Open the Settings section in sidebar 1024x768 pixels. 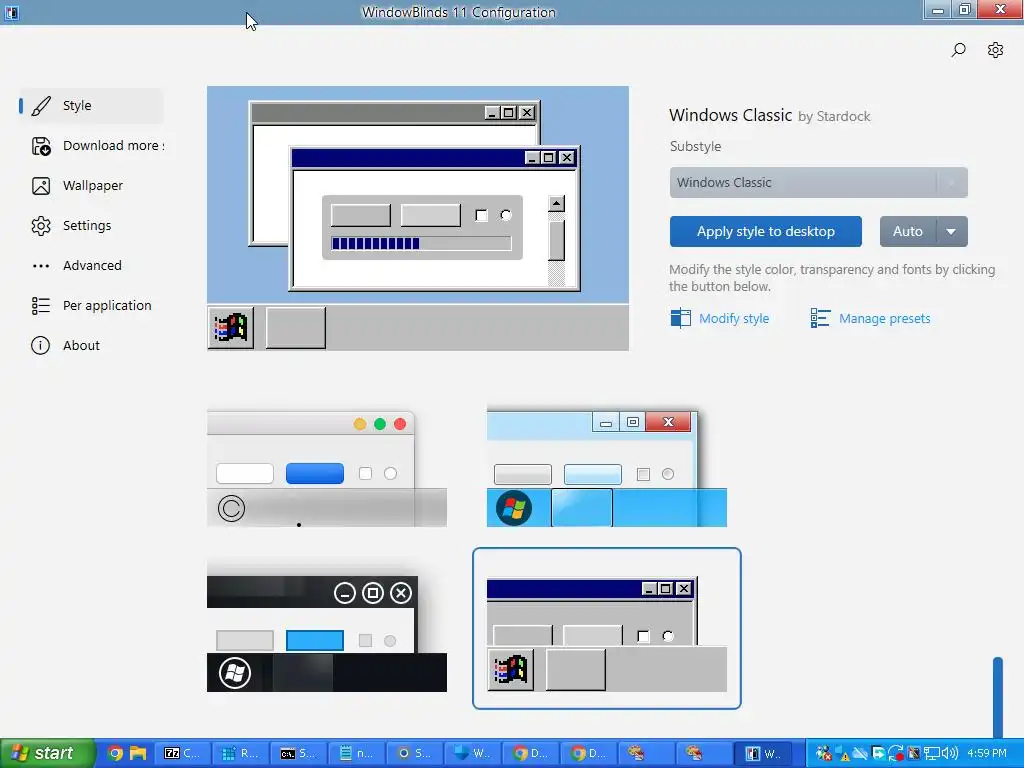click(x=91, y=225)
